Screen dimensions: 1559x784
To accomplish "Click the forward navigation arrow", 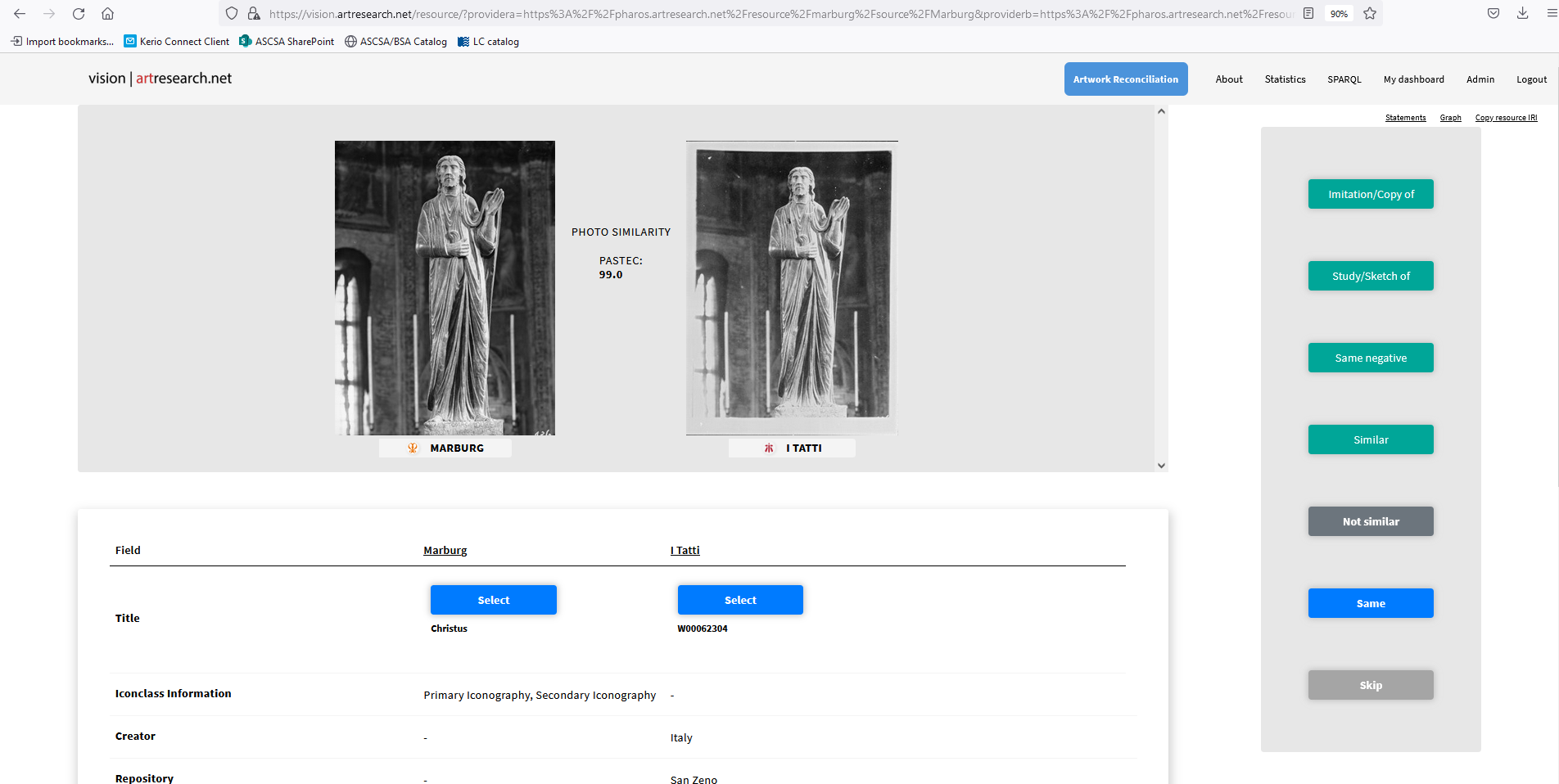I will pos(49,14).
